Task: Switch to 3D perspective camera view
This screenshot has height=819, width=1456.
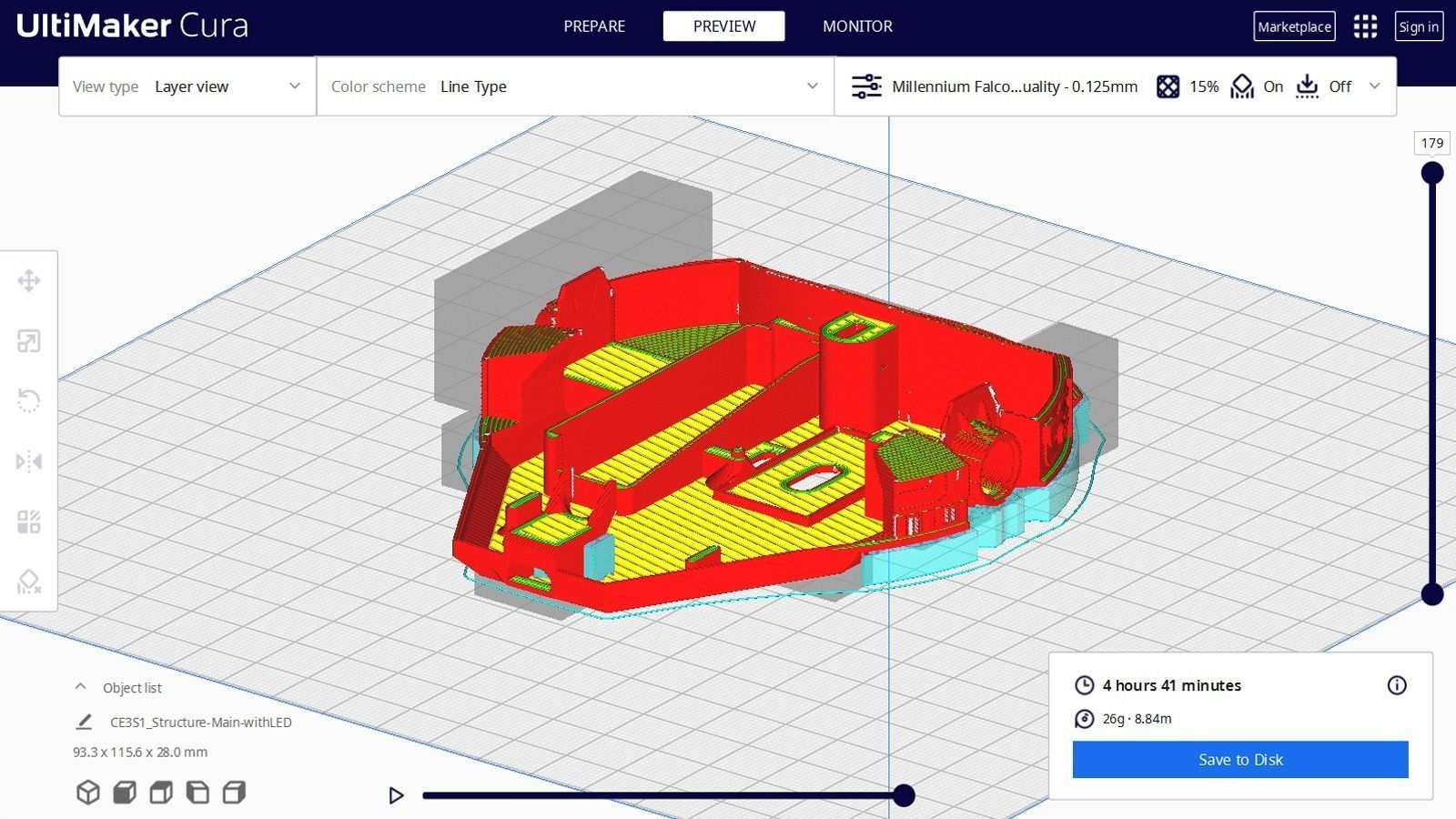Action: (88, 793)
